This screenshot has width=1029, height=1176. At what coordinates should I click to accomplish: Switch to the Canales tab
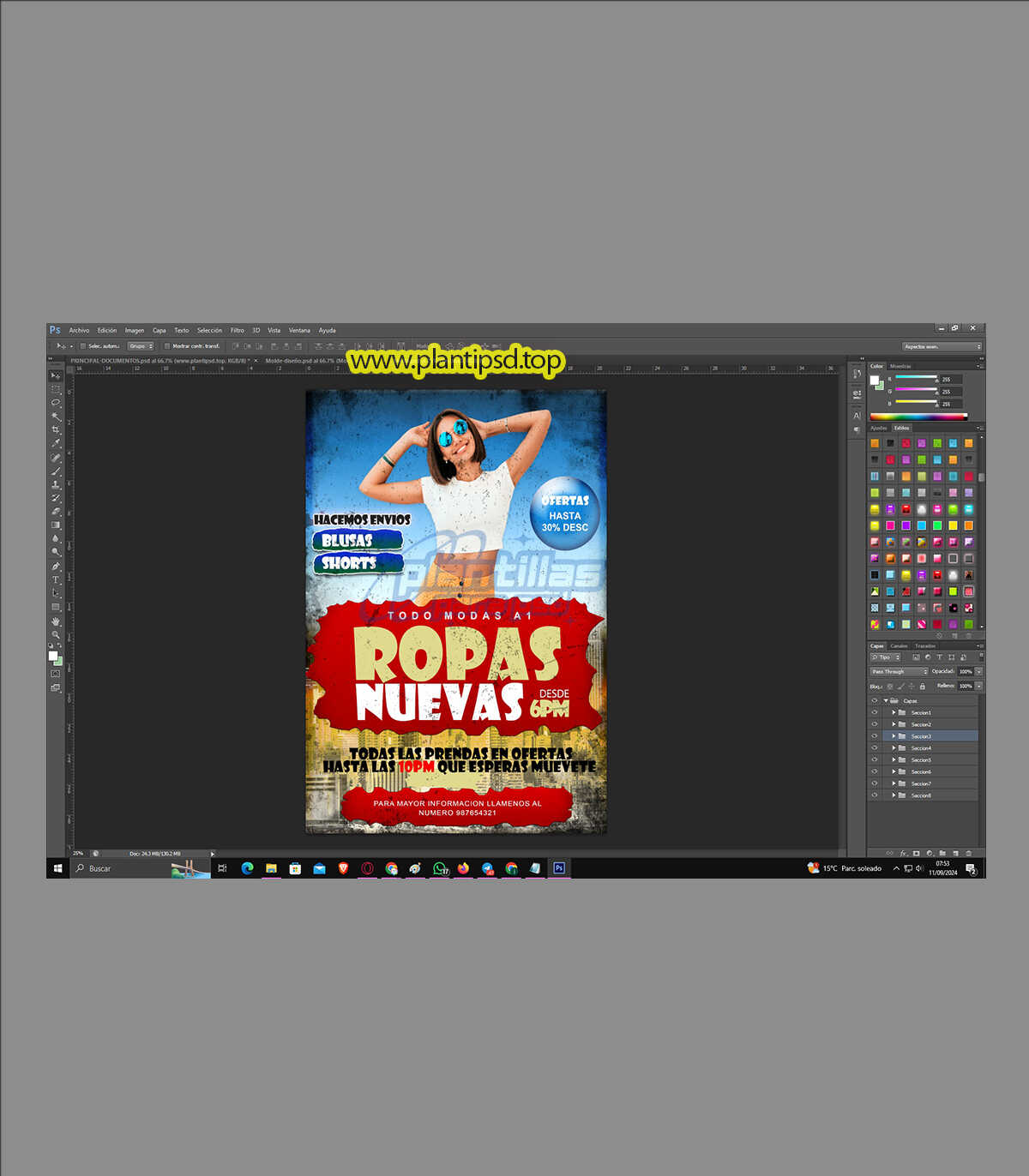(x=899, y=646)
